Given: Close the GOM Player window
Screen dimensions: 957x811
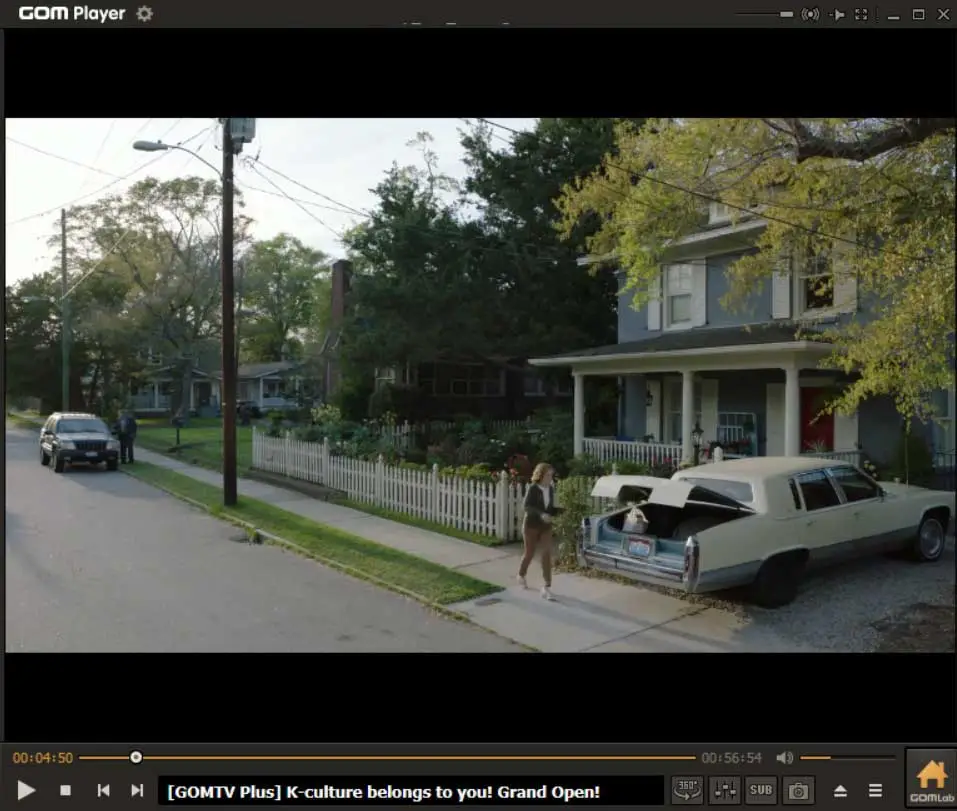Looking at the screenshot, I should pos(944,14).
